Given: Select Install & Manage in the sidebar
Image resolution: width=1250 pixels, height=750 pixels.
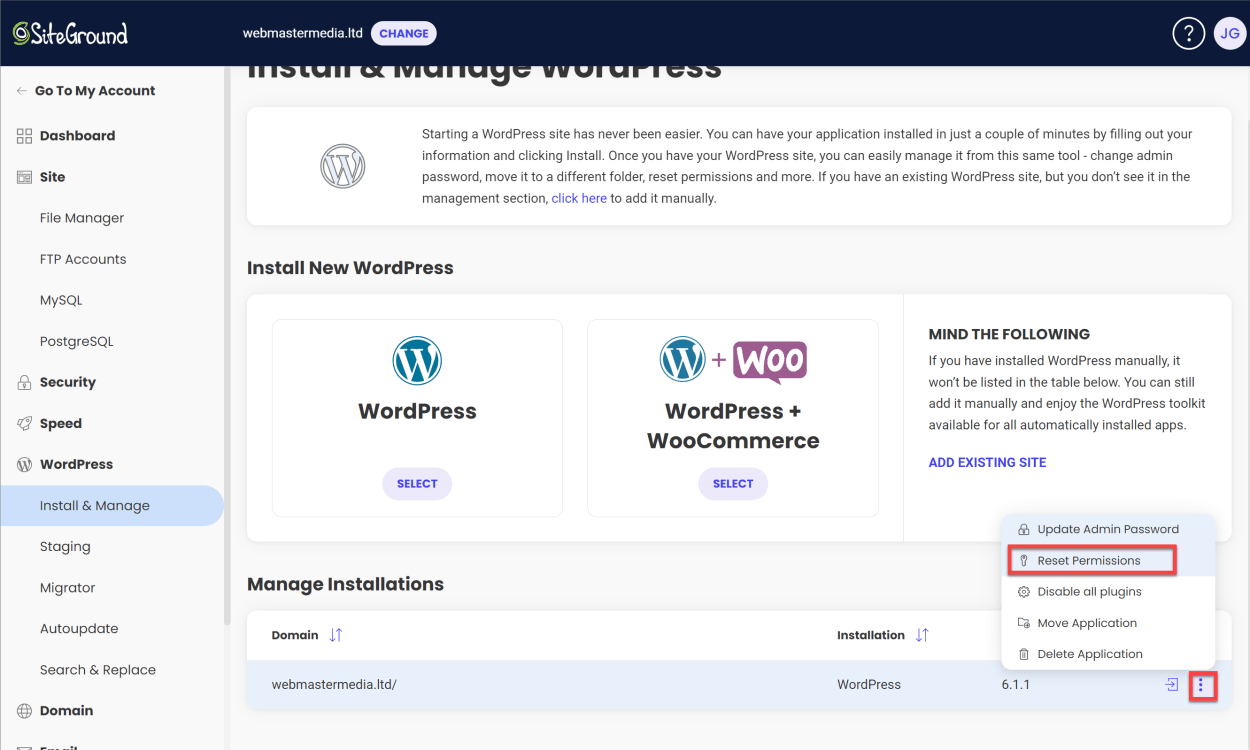Looking at the screenshot, I should pyautogui.click(x=112, y=506).
